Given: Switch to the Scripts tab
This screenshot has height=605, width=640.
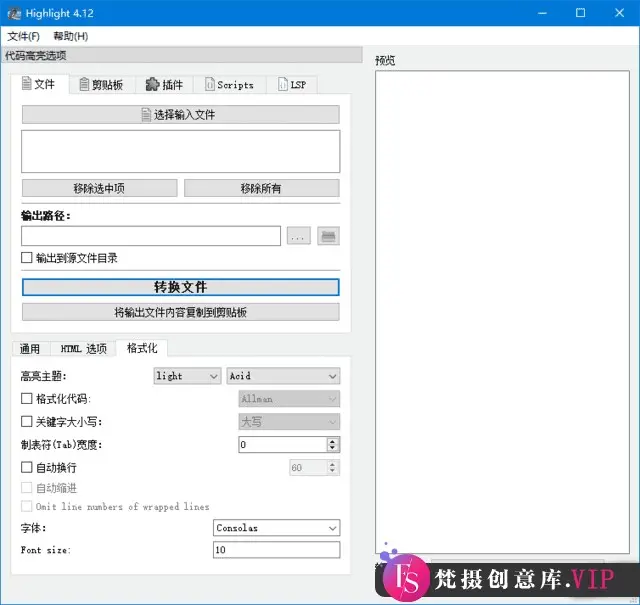Looking at the screenshot, I should [229, 85].
